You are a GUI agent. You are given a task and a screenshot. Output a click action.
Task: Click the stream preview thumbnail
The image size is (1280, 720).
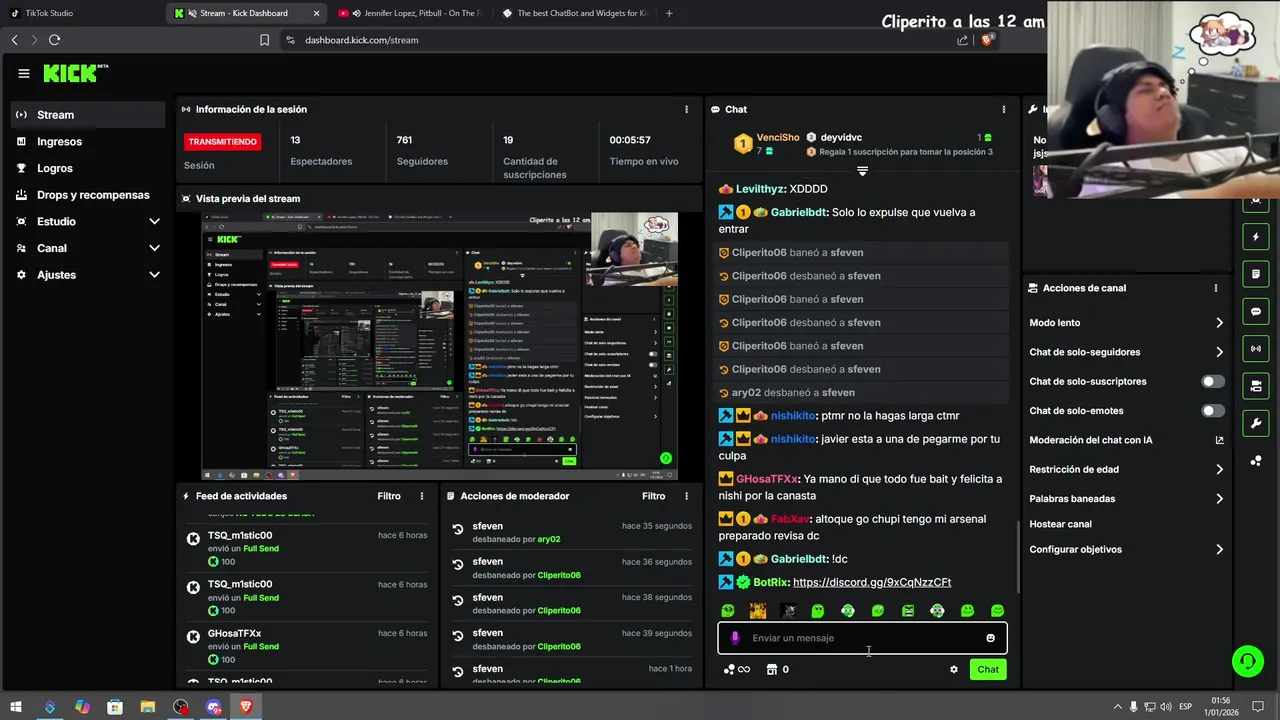pos(439,346)
